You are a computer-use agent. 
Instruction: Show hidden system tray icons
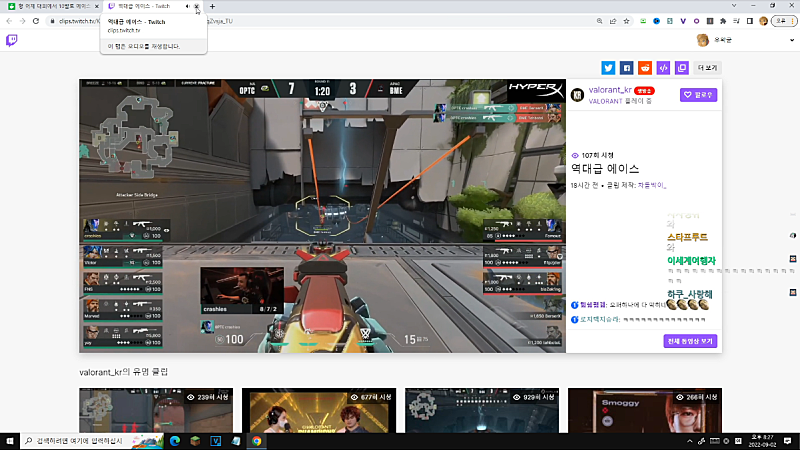689,441
